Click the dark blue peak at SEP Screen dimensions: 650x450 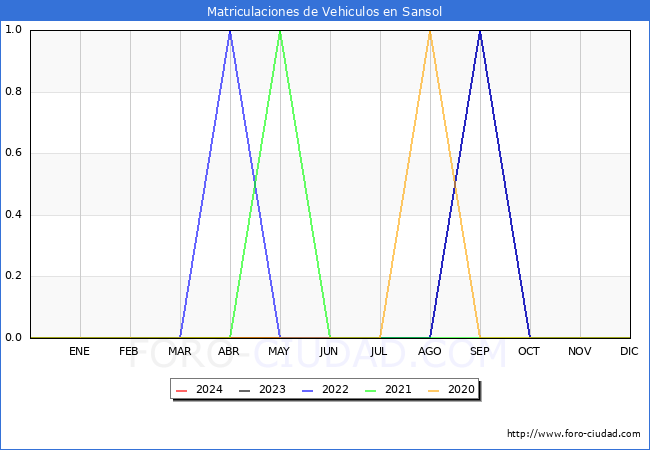(480, 31)
